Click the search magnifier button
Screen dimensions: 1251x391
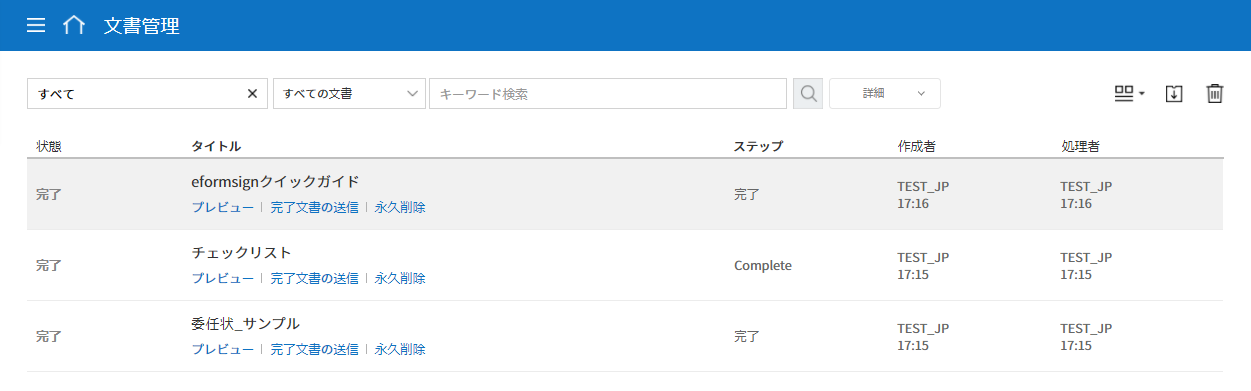(808, 94)
